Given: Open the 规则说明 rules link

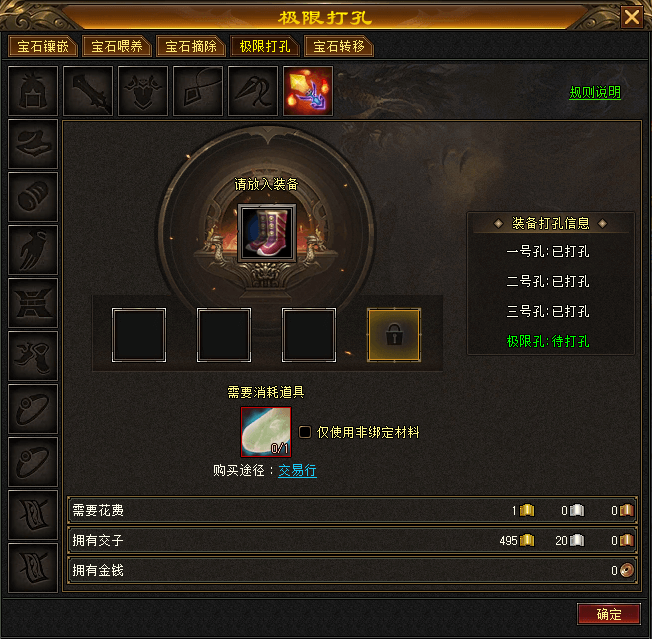Looking at the screenshot, I should (595, 92).
